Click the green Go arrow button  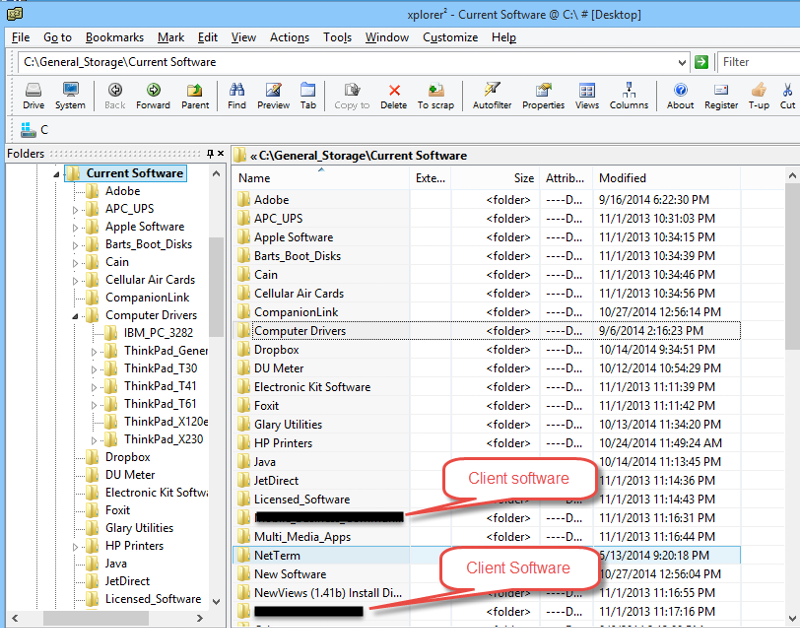pyautogui.click(x=702, y=62)
